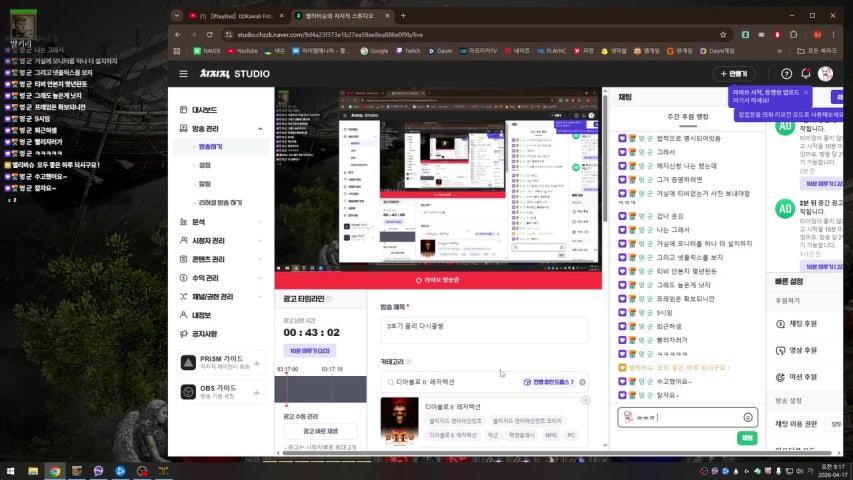Click the 광고 바로 재생 button
This screenshot has width=853, height=480.
click(x=320, y=431)
